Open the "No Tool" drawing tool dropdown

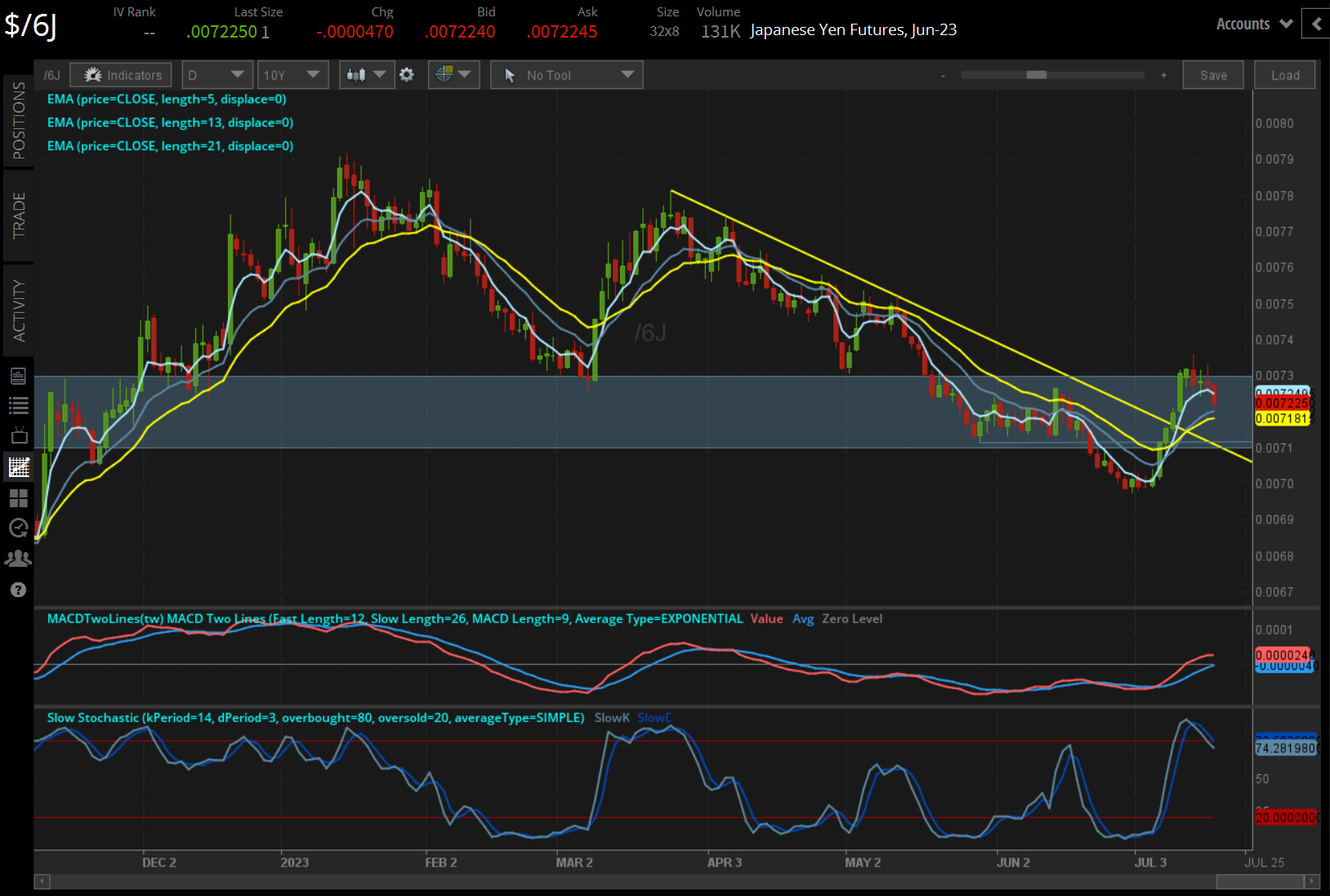click(x=566, y=74)
